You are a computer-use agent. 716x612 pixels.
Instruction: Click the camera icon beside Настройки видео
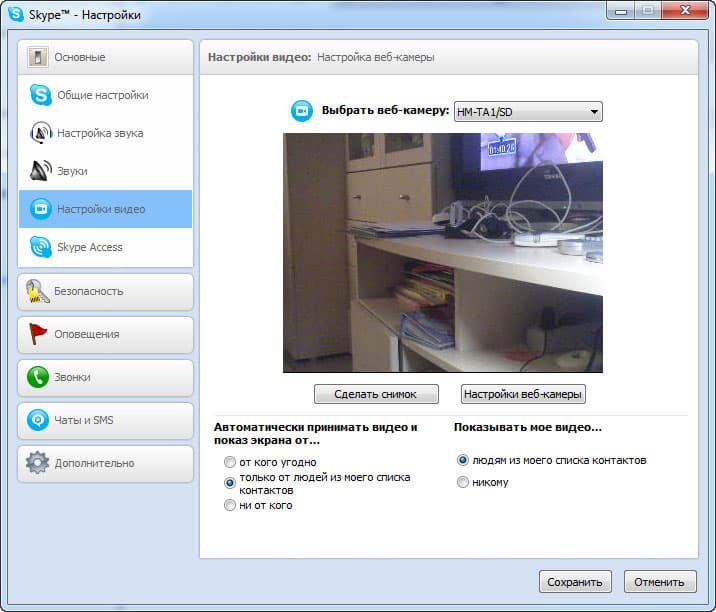pos(41,209)
